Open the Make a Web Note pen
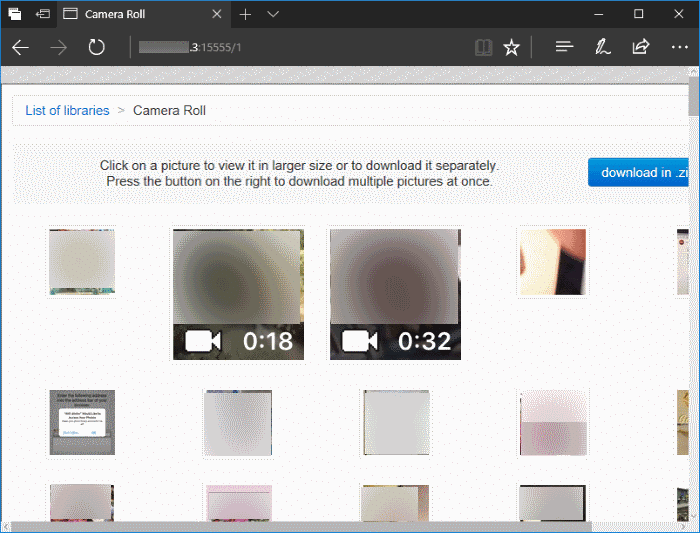The width and height of the screenshot is (700, 533). click(x=602, y=47)
